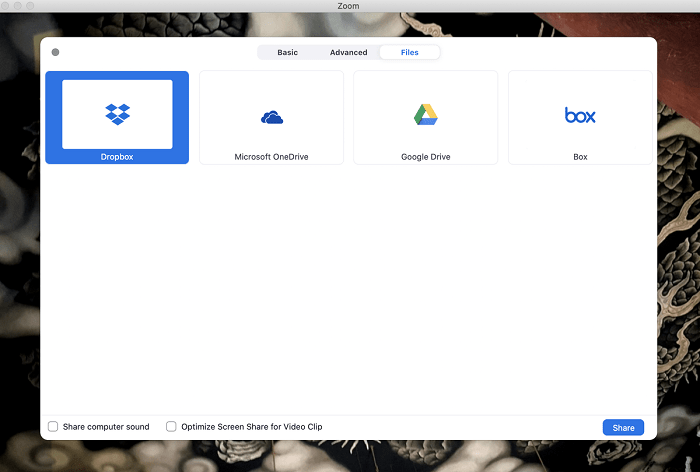Click the Zoom window title
700x472 pixels.
pyautogui.click(x=348, y=6)
